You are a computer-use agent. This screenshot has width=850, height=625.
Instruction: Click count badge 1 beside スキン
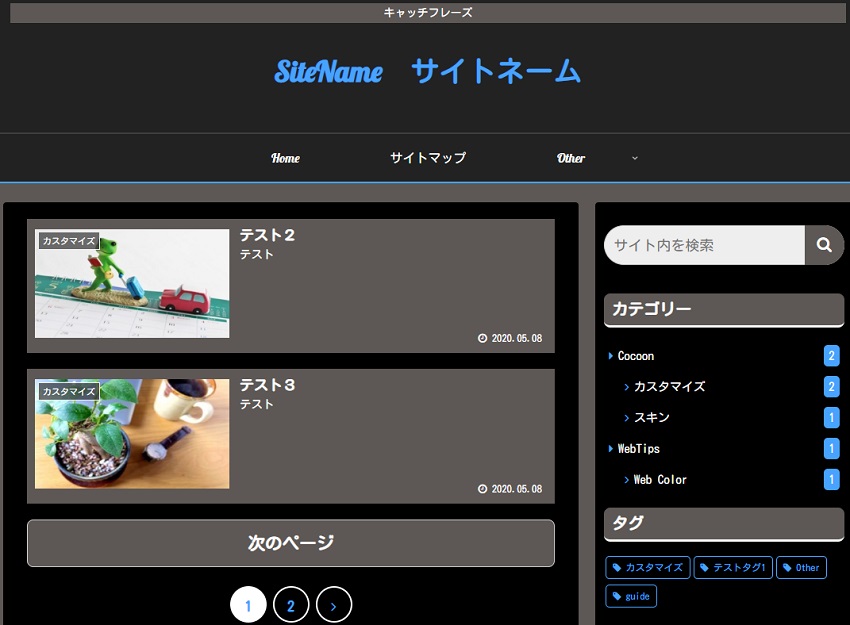point(832,418)
